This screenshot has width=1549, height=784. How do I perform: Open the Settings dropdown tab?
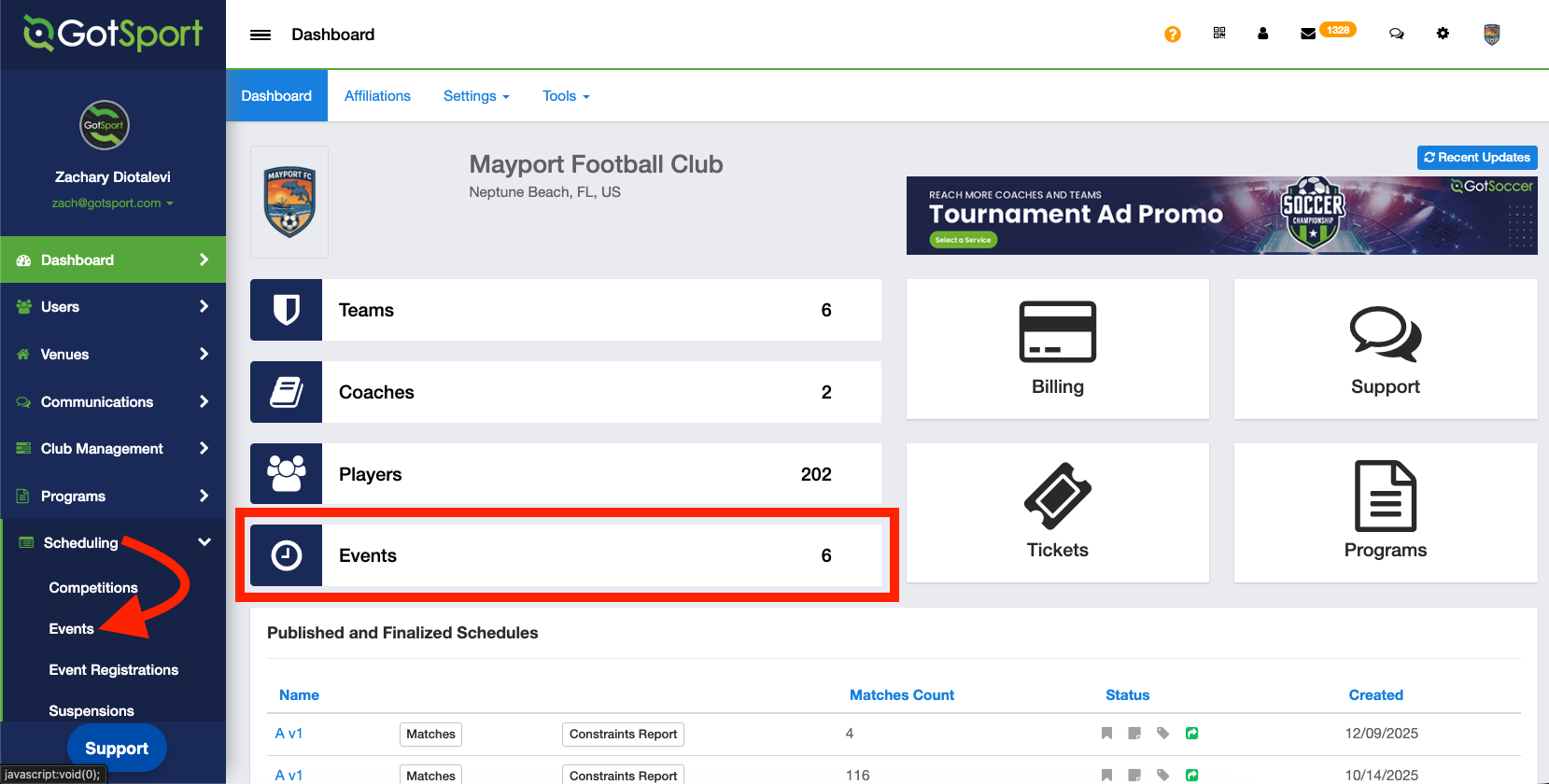(476, 96)
